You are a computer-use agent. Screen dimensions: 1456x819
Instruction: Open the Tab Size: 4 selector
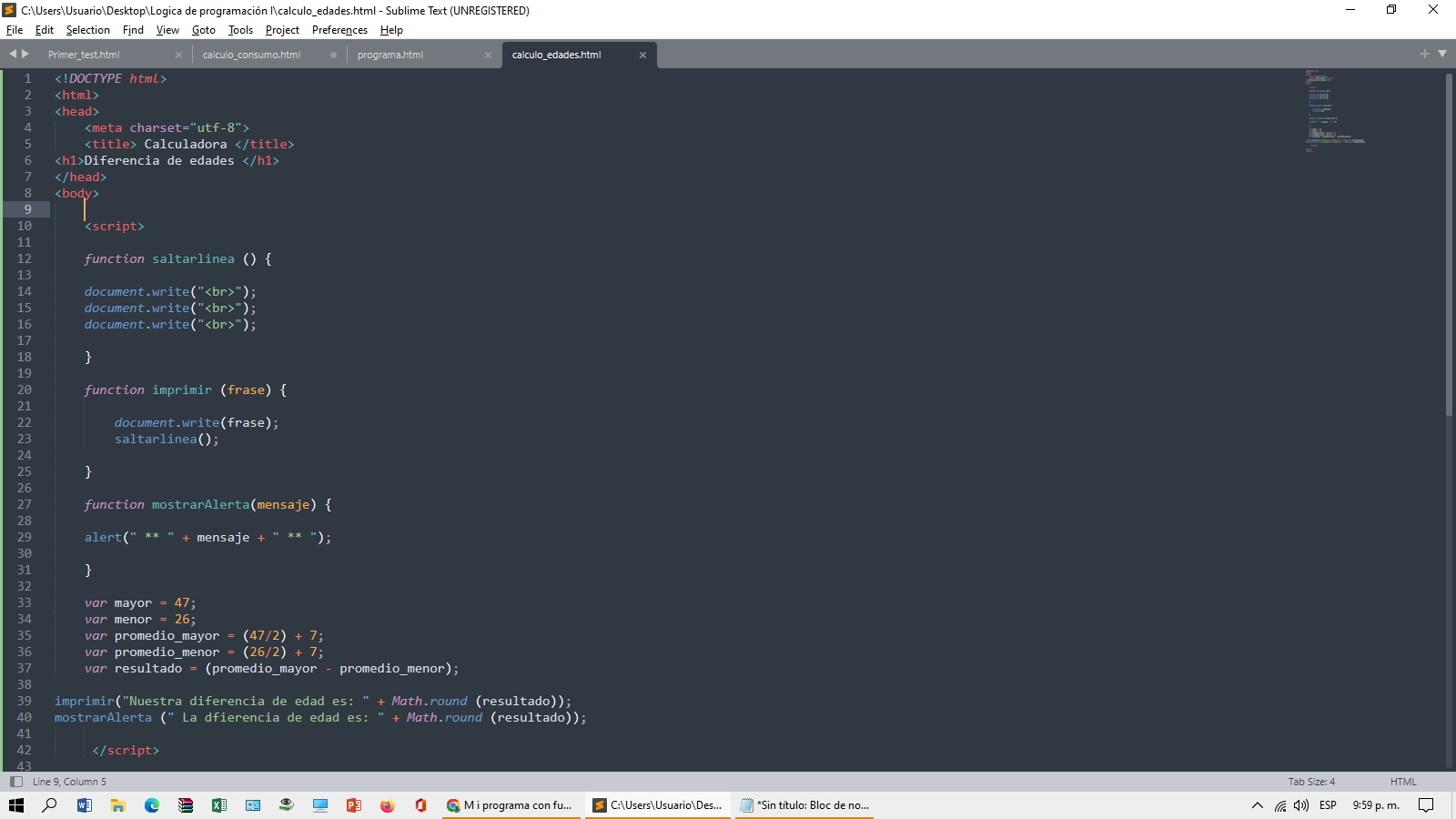click(1311, 782)
